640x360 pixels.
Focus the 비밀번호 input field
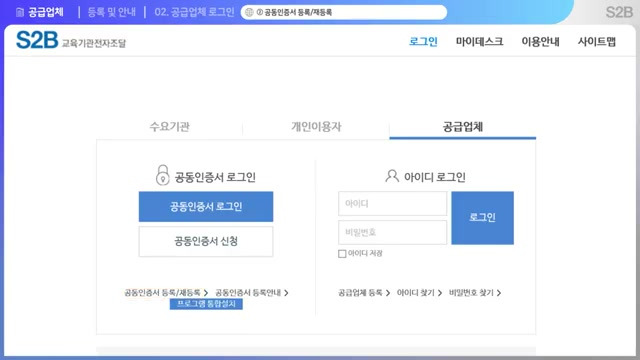pyautogui.click(x=392, y=232)
